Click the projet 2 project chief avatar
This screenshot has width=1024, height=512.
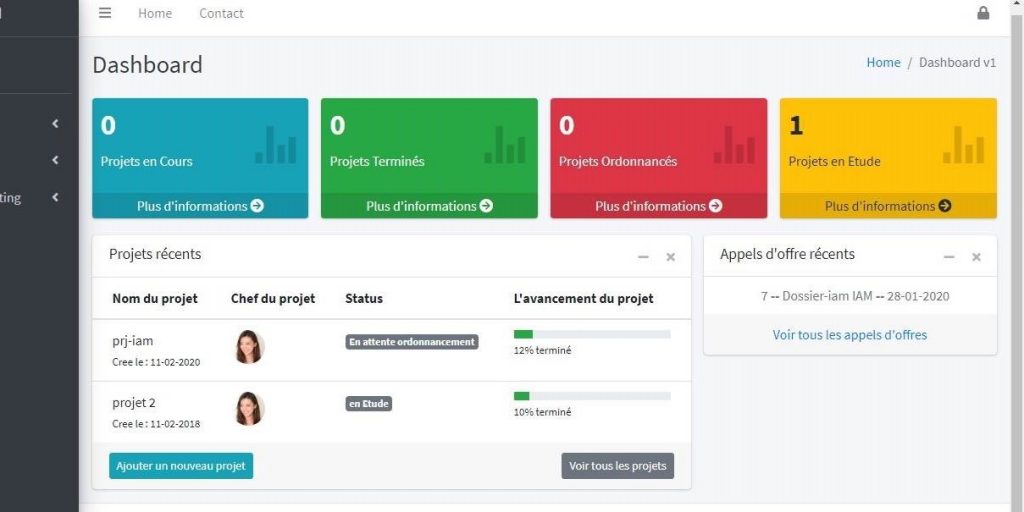[249, 409]
